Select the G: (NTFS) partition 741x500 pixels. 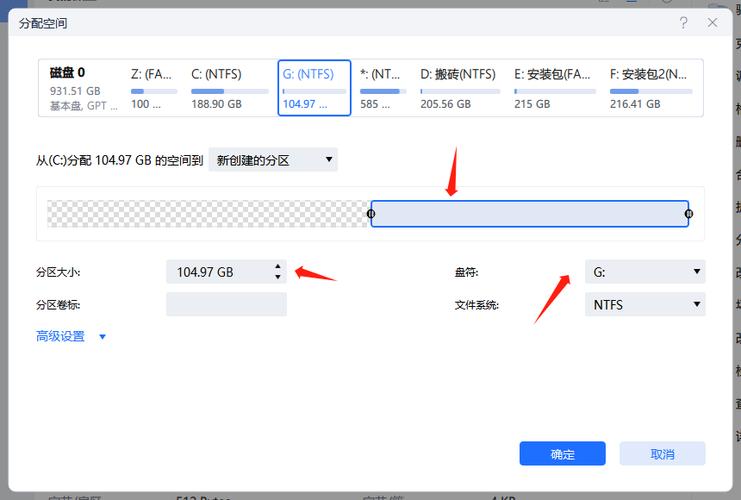pyautogui.click(x=314, y=88)
